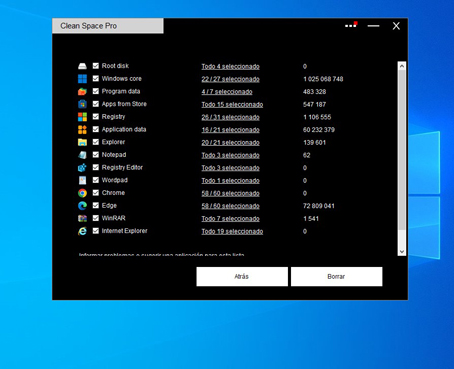Click the Root disk drive icon
This screenshot has height=369, width=454.
pos(82,66)
